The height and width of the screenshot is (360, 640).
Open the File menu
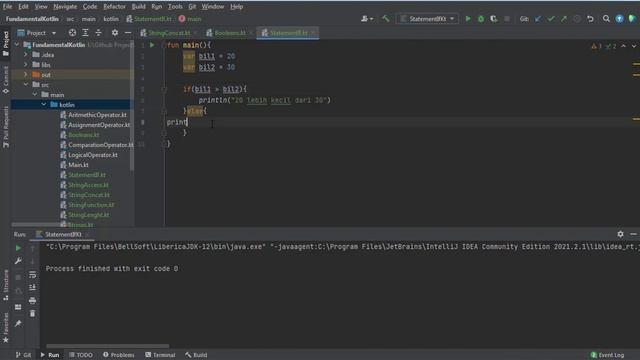coord(7,7)
